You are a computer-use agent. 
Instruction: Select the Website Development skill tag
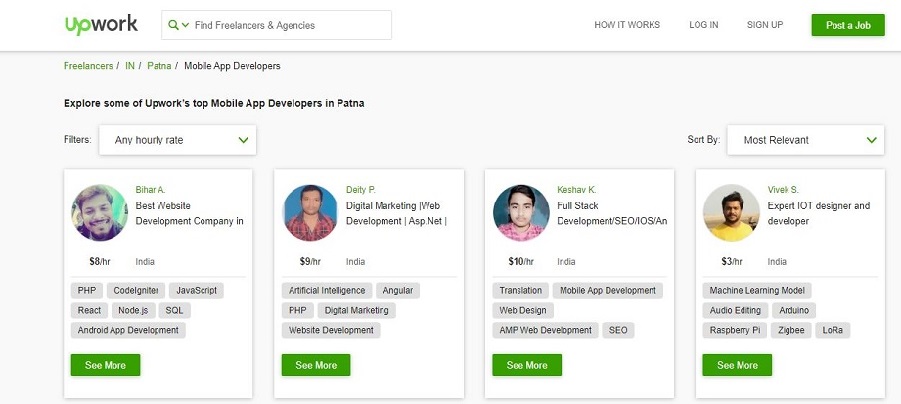[x=331, y=330]
